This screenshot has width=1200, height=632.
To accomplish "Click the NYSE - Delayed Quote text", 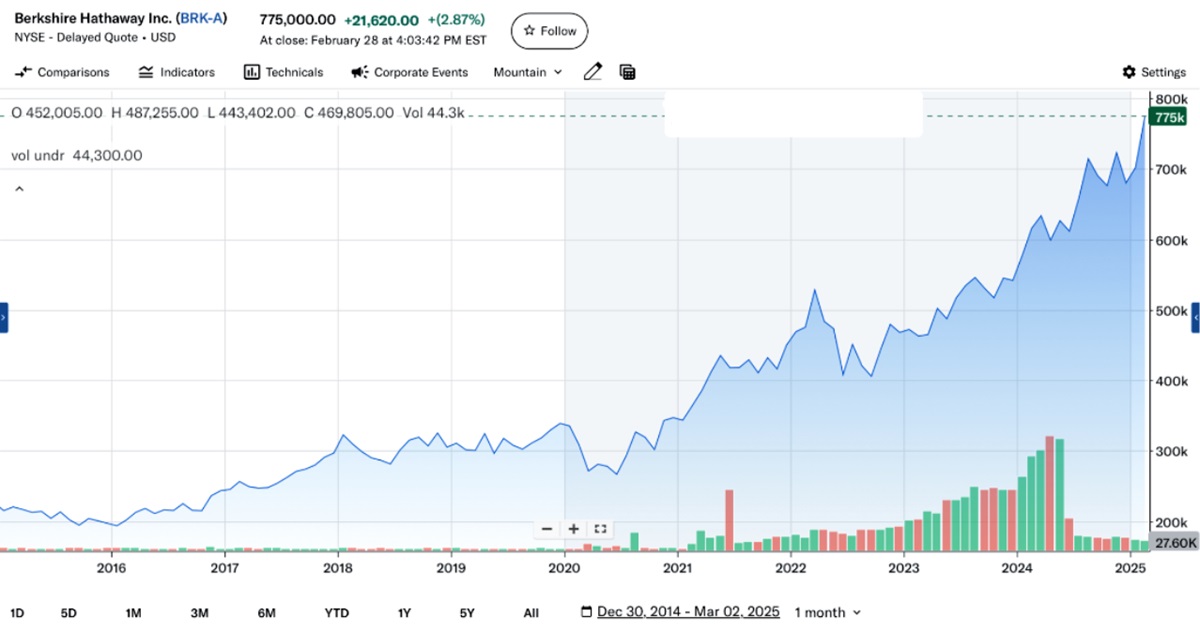I will [76, 38].
